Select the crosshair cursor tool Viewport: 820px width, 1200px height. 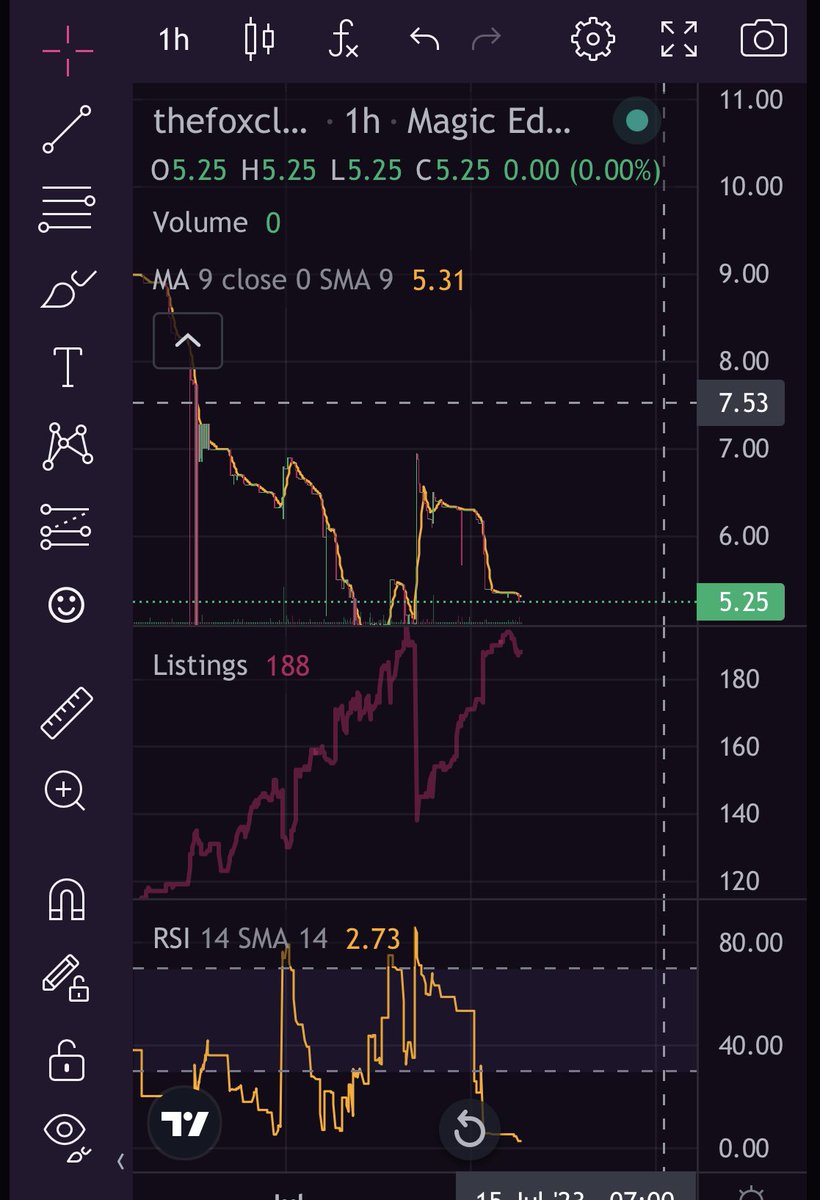coord(67,49)
